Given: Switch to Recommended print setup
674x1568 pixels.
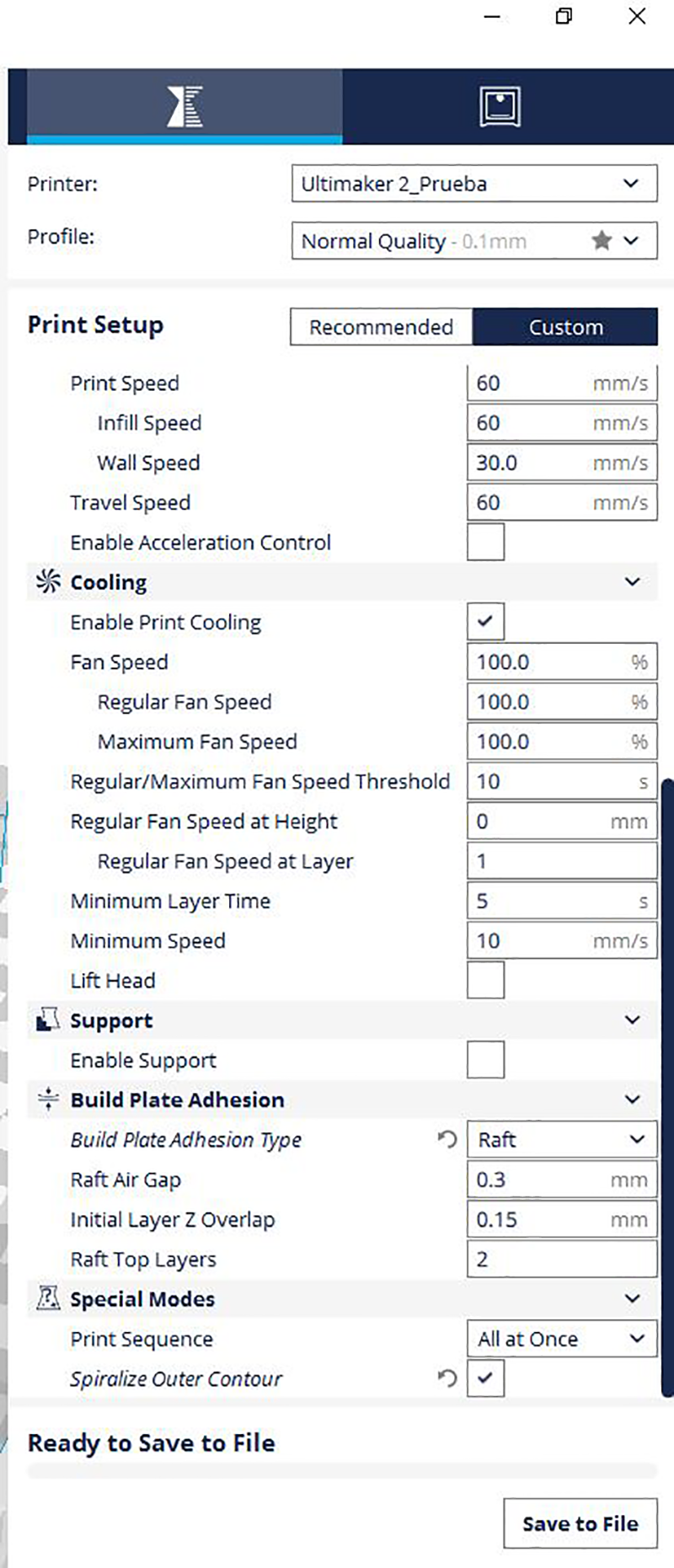Looking at the screenshot, I should pyautogui.click(x=381, y=327).
